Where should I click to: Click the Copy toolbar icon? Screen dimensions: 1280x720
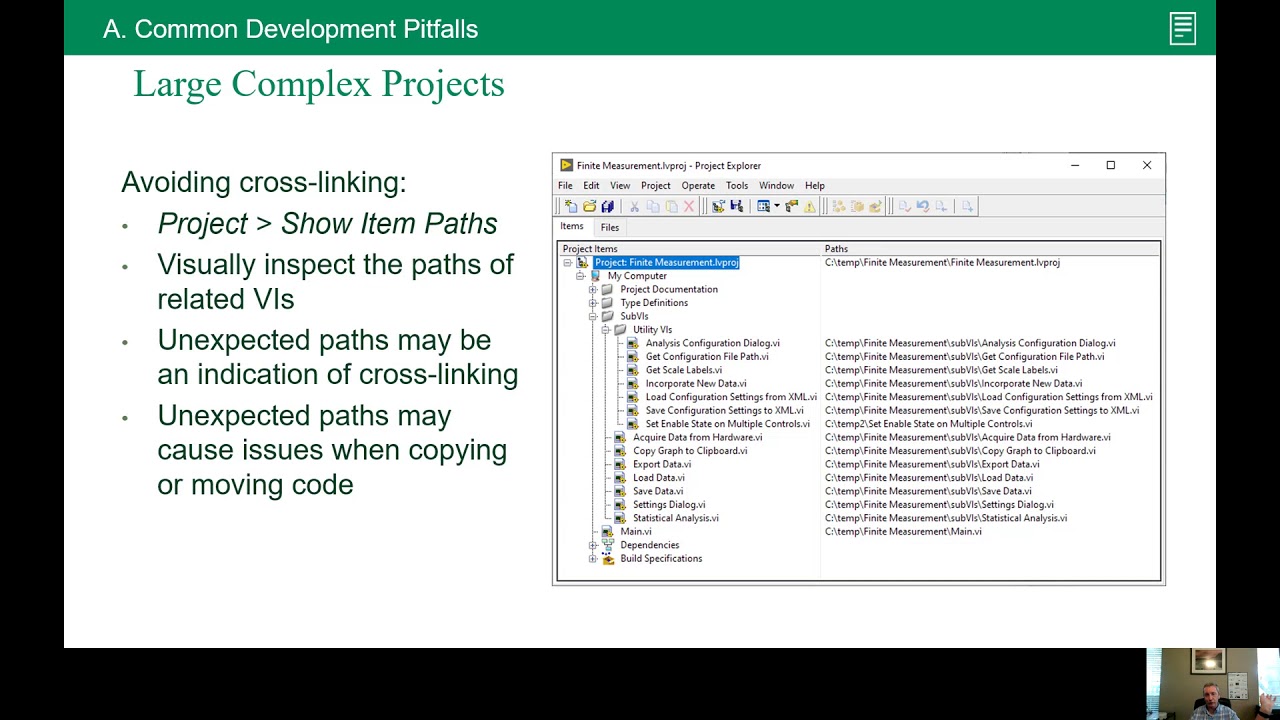coord(653,206)
